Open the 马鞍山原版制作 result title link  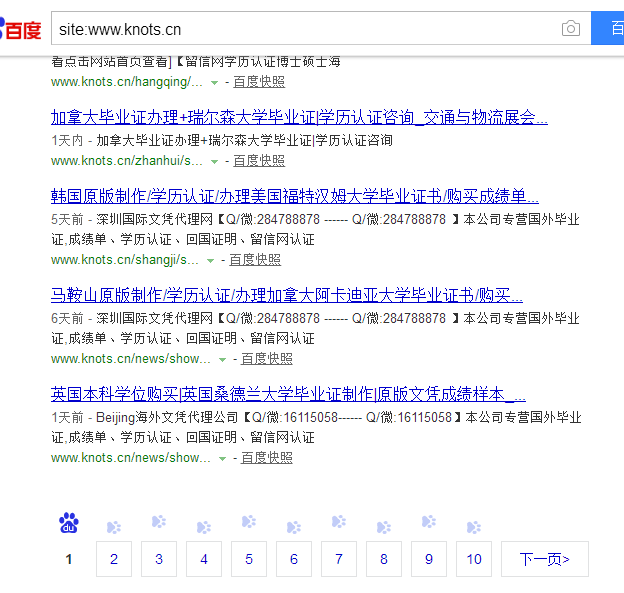click(x=286, y=295)
